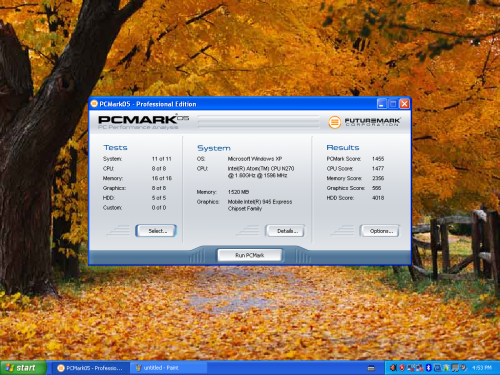The width and height of the screenshot is (500, 375).
Task: Click the clock showing 4:53 PM
Action: 482,368
